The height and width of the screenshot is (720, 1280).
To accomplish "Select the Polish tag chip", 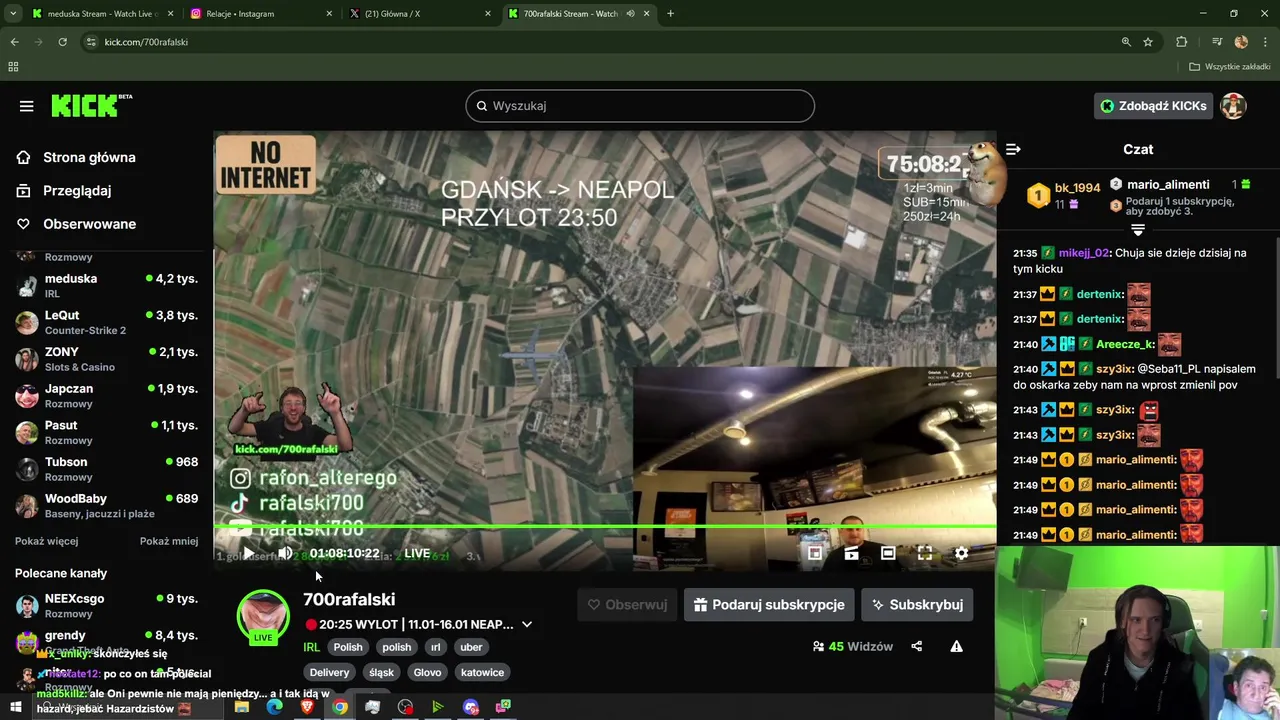I will [348, 647].
